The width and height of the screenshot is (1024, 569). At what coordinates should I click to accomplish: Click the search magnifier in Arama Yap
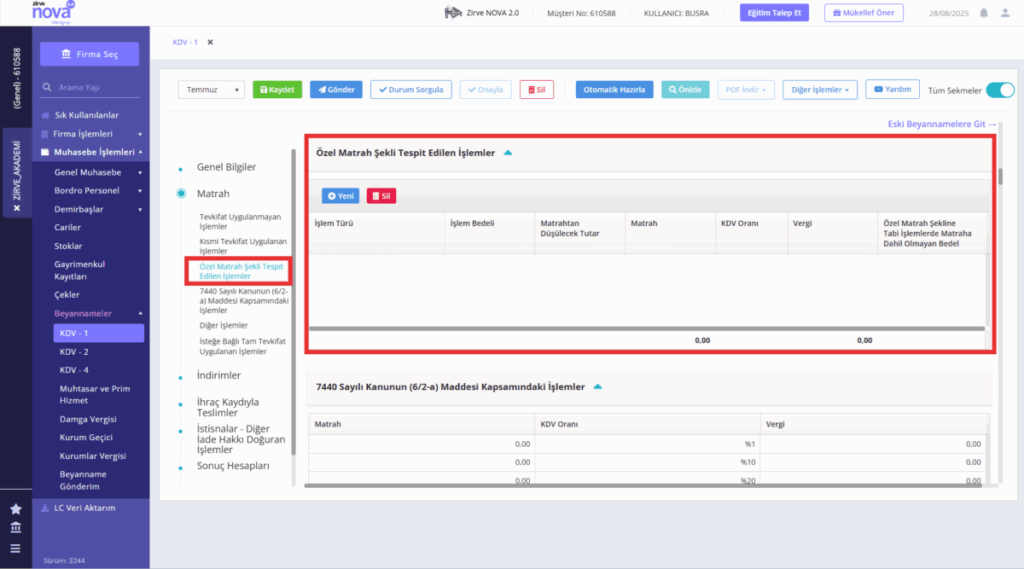point(47,87)
